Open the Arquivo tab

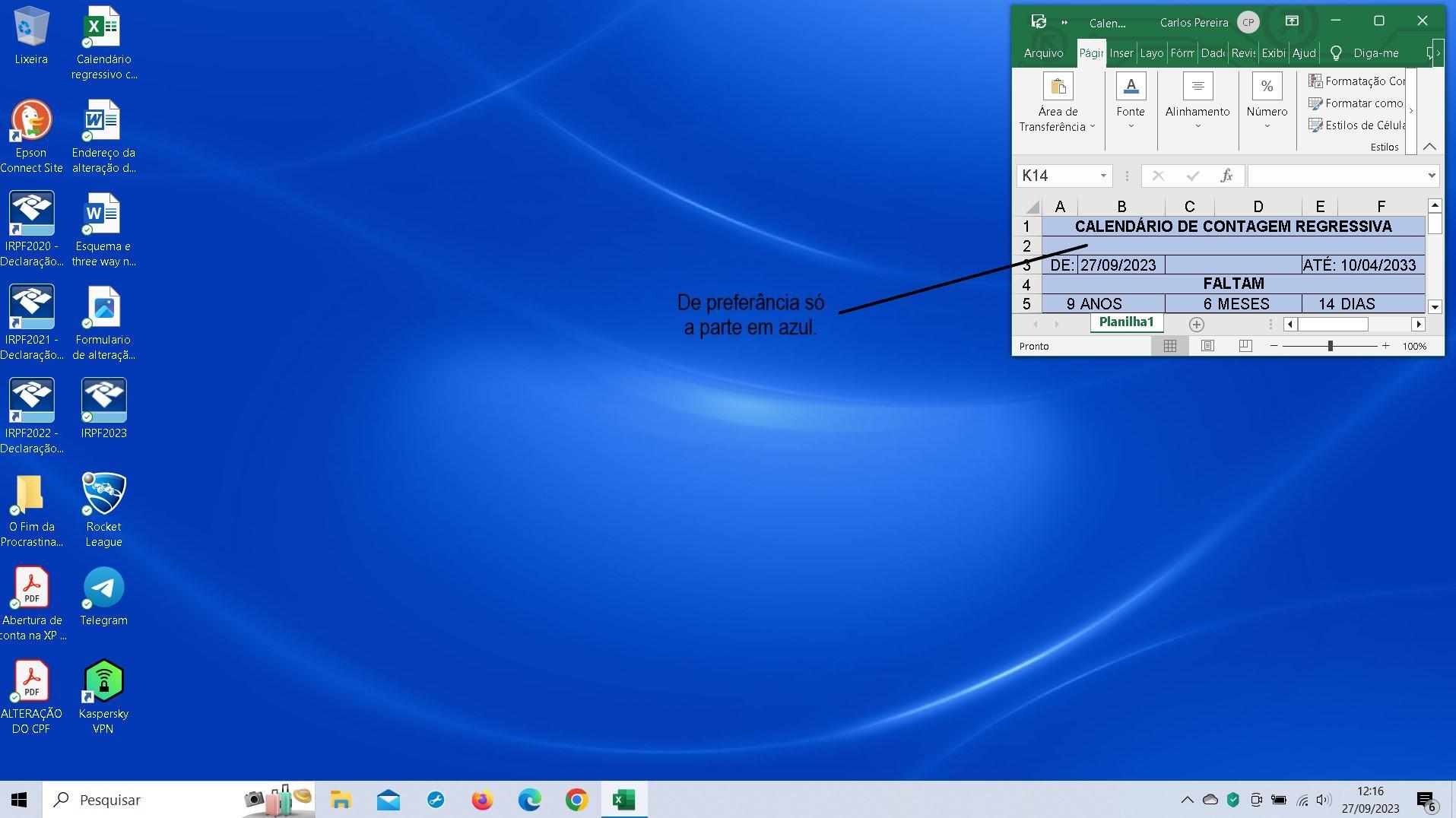pyautogui.click(x=1043, y=53)
